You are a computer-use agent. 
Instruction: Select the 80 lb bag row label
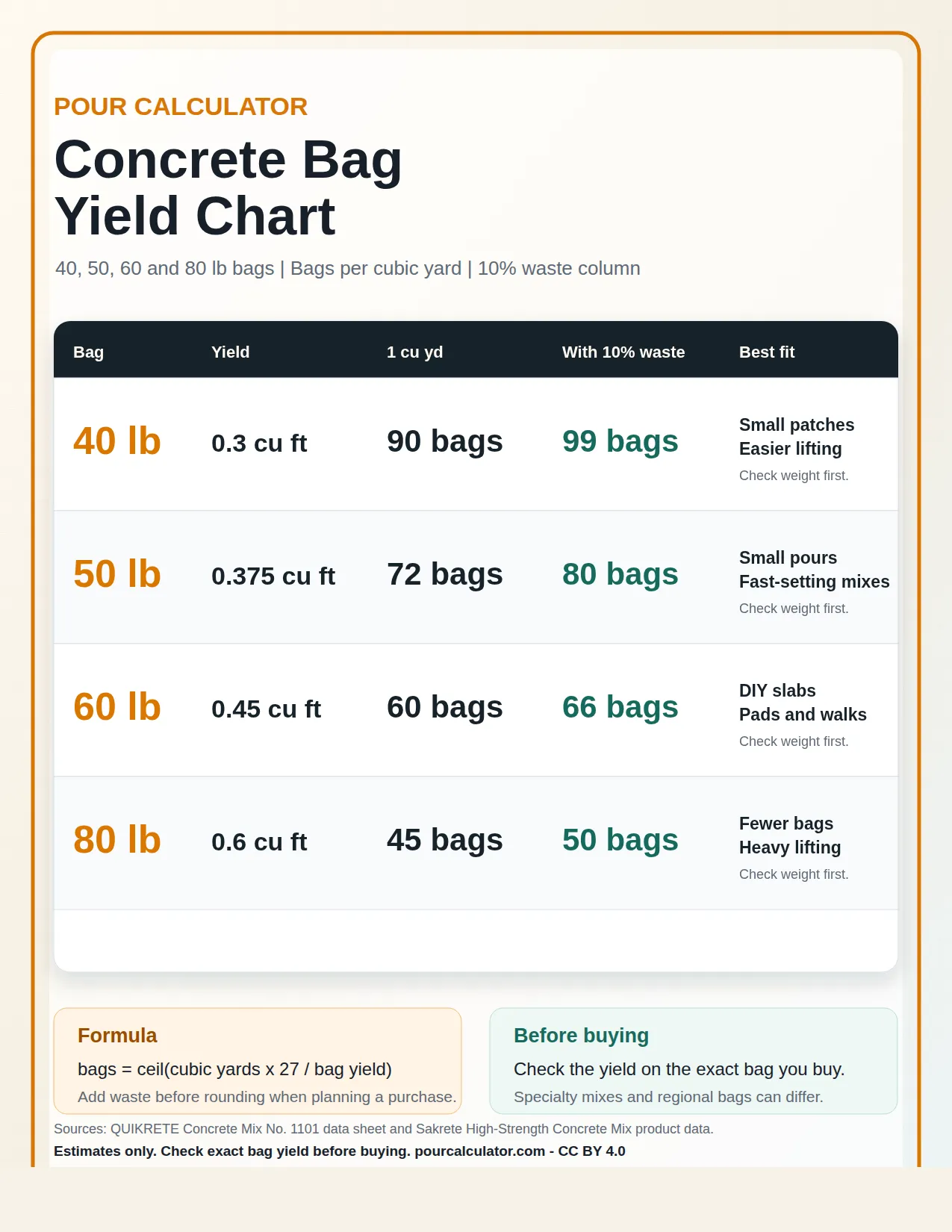pos(117,839)
